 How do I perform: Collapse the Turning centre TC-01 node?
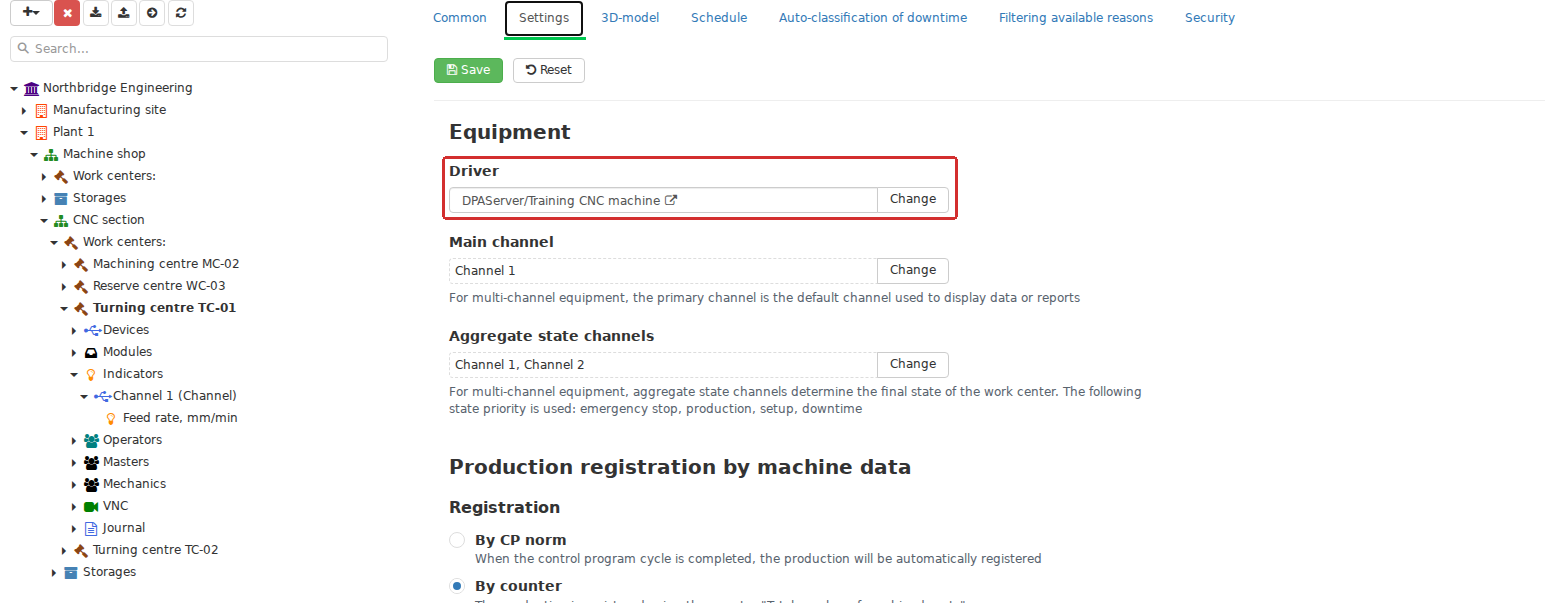(x=64, y=308)
